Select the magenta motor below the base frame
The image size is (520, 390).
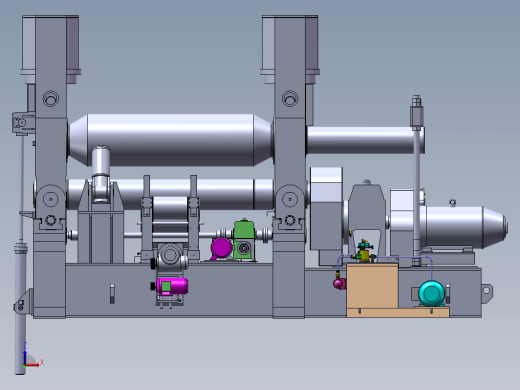point(172,286)
